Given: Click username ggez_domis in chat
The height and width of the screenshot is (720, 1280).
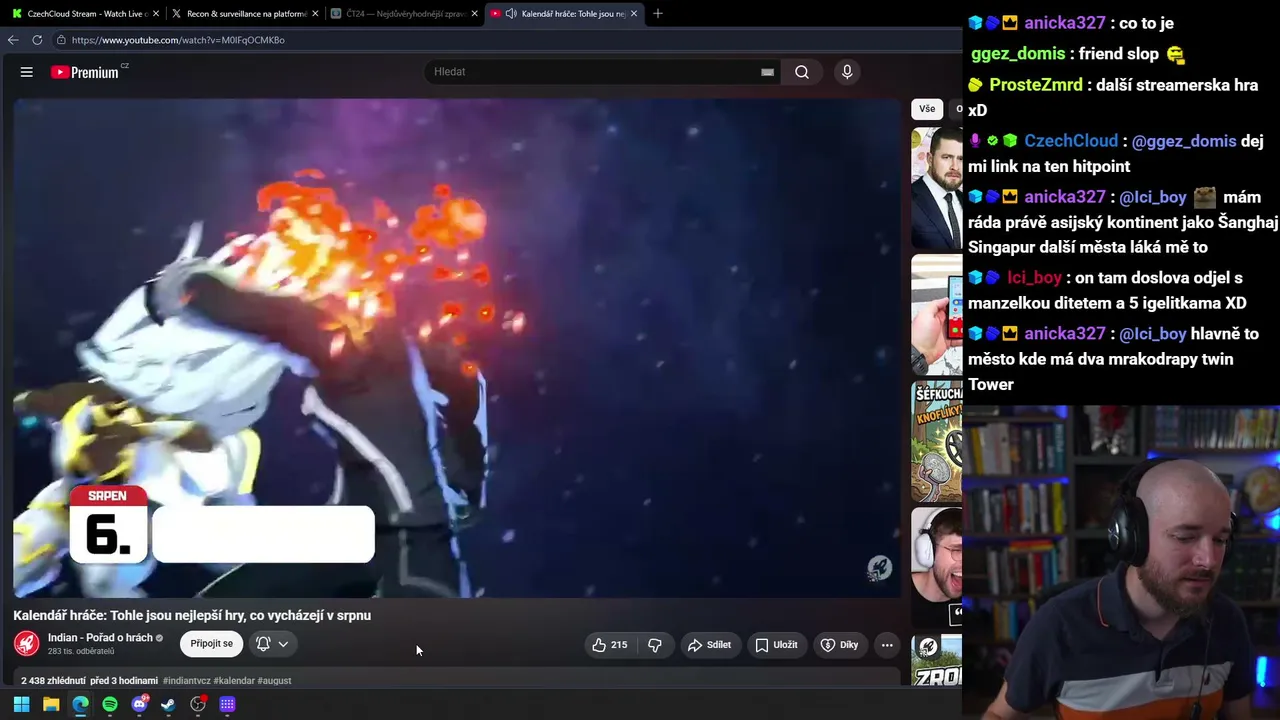Looking at the screenshot, I should click(x=1018, y=54).
